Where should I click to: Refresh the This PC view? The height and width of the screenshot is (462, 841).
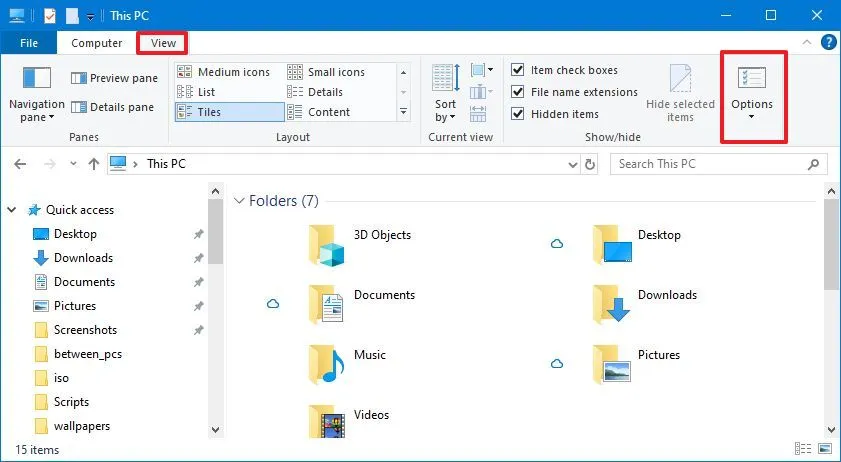click(x=590, y=165)
